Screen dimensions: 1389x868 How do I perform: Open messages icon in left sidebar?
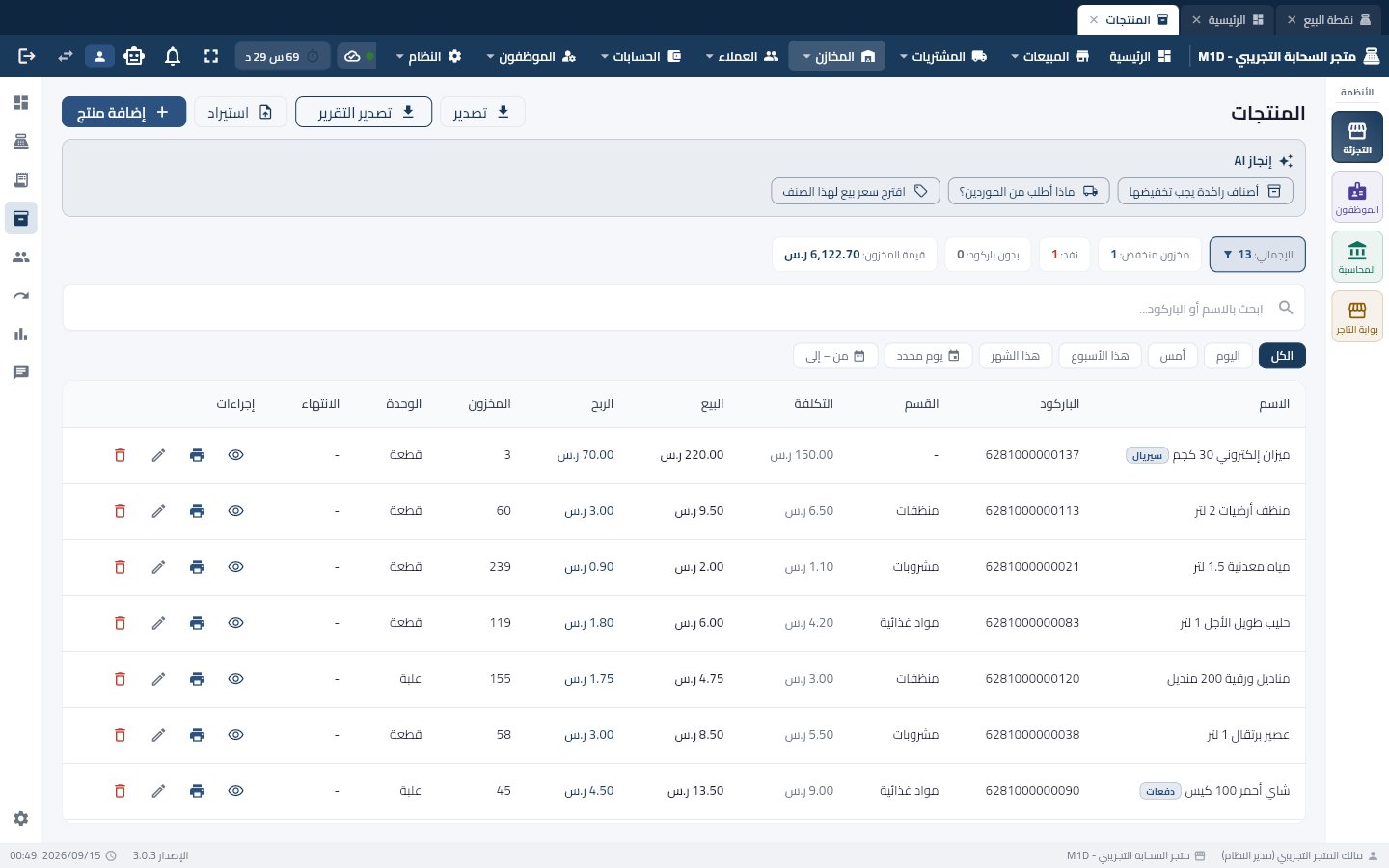21,372
